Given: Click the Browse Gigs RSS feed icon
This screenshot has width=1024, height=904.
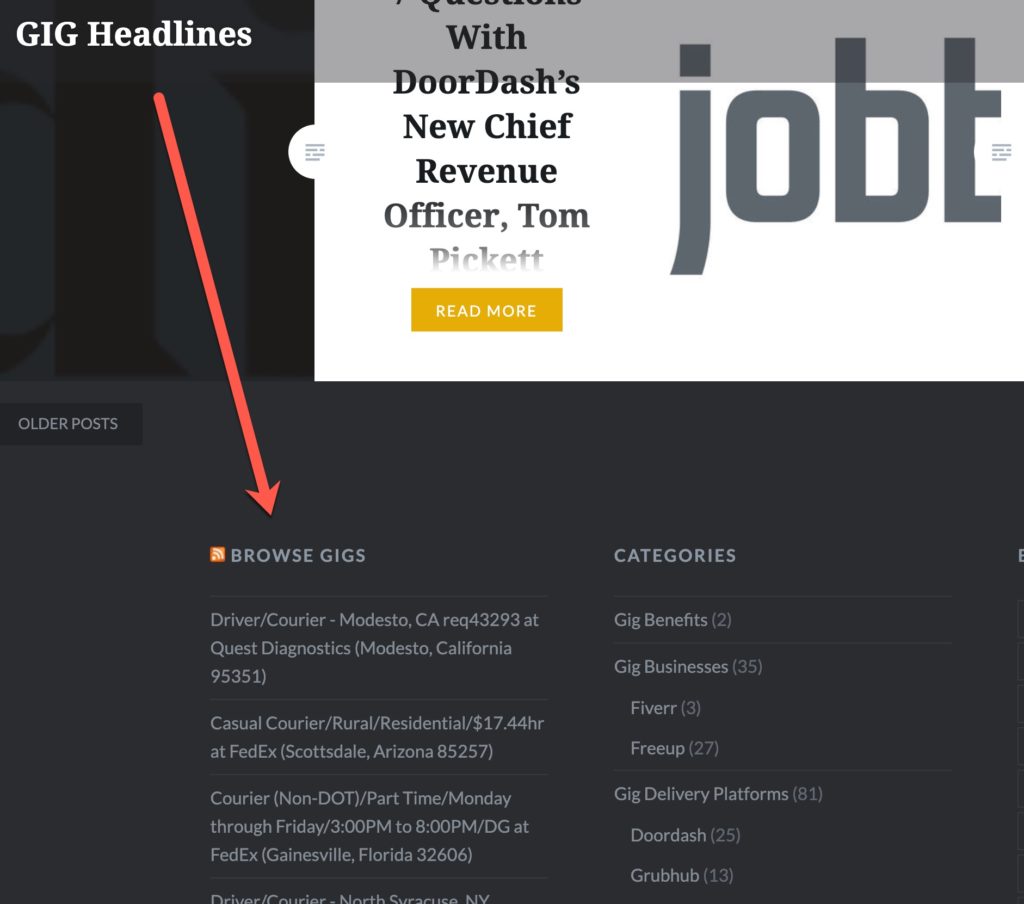Looking at the screenshot, I should click(217, 555).
